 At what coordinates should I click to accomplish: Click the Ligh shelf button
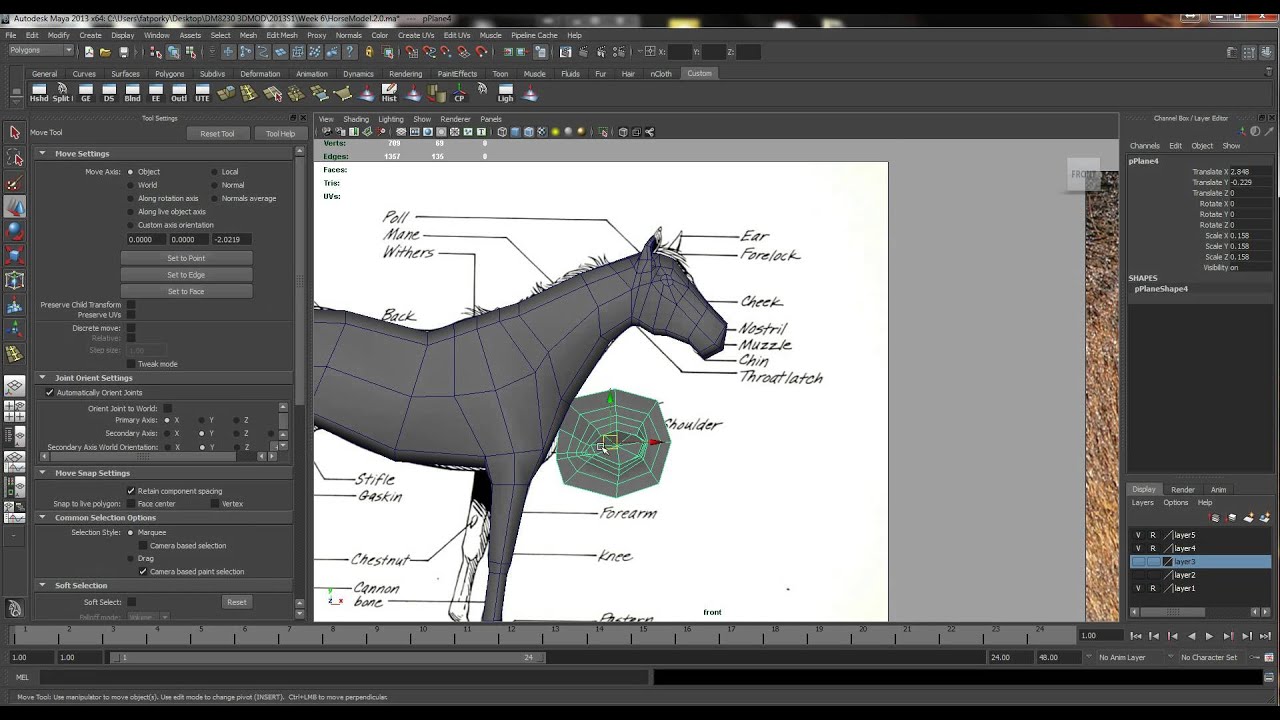point(506,93)
